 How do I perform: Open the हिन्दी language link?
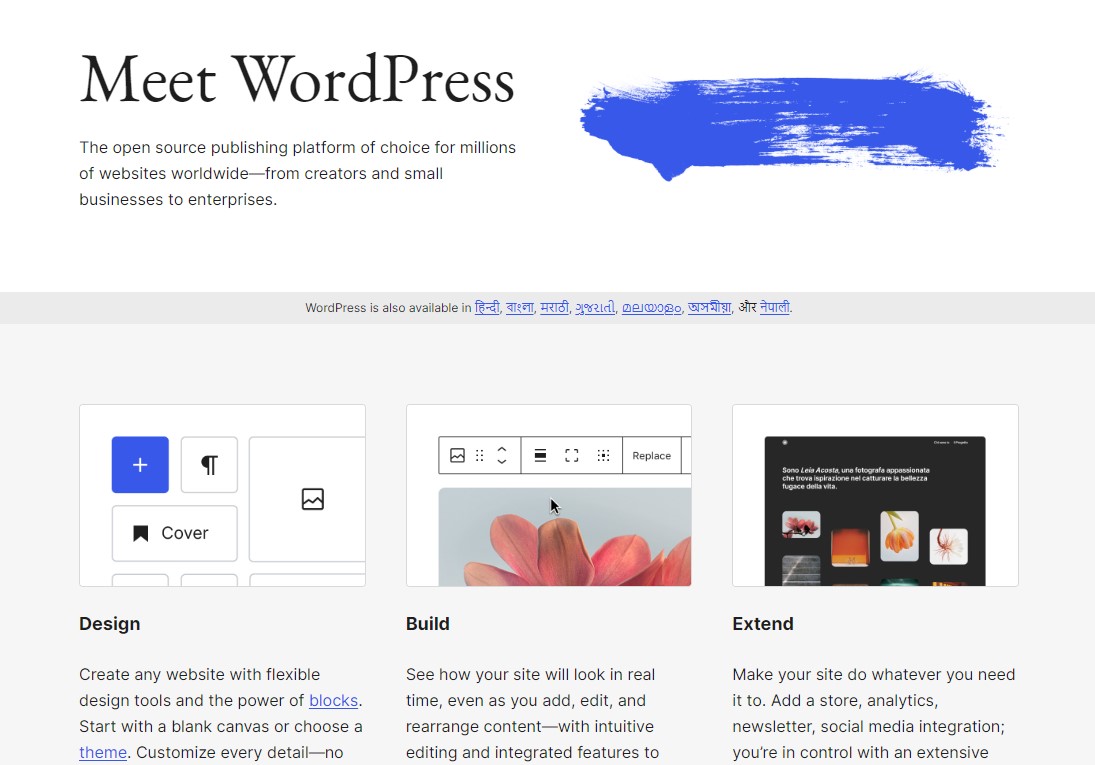coord(487,307)
